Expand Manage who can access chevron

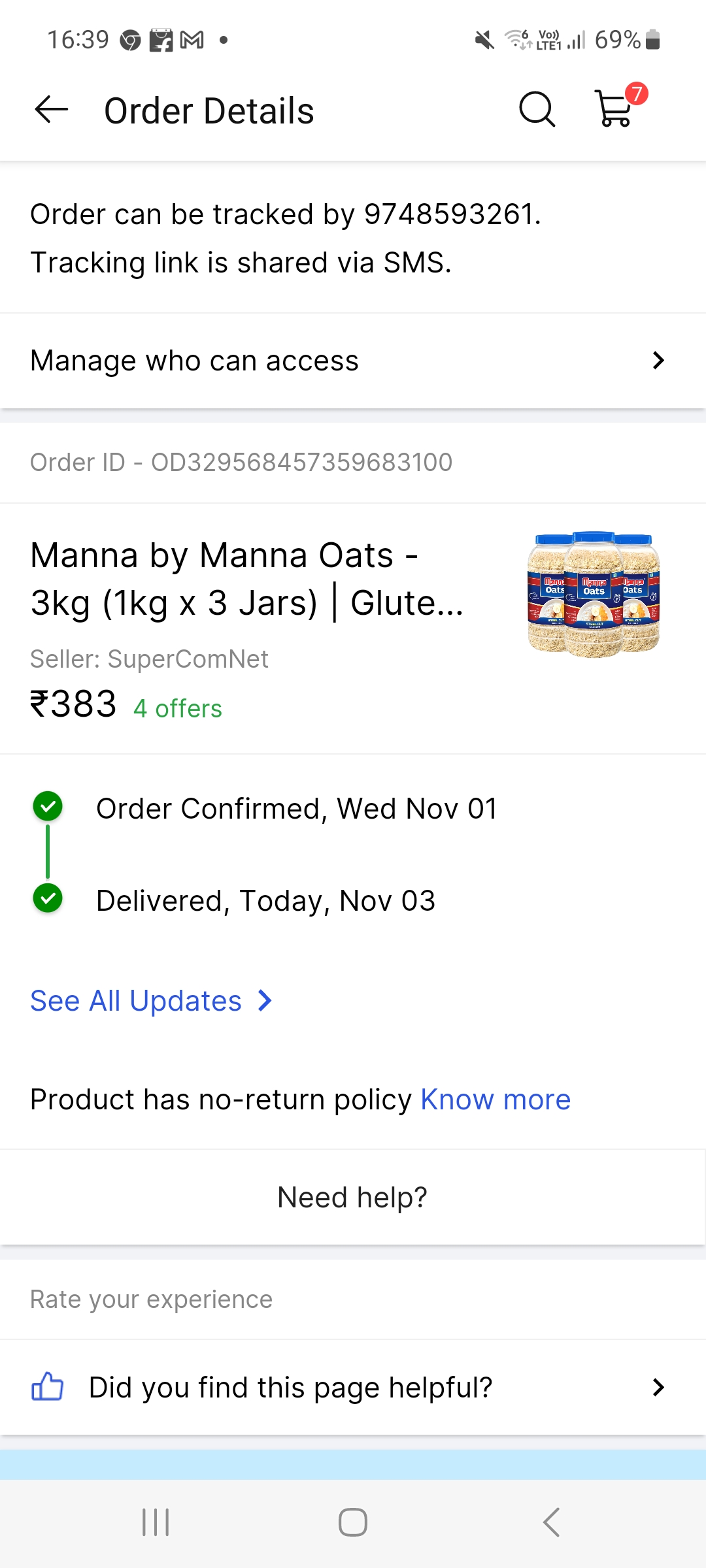coord(658,361)
